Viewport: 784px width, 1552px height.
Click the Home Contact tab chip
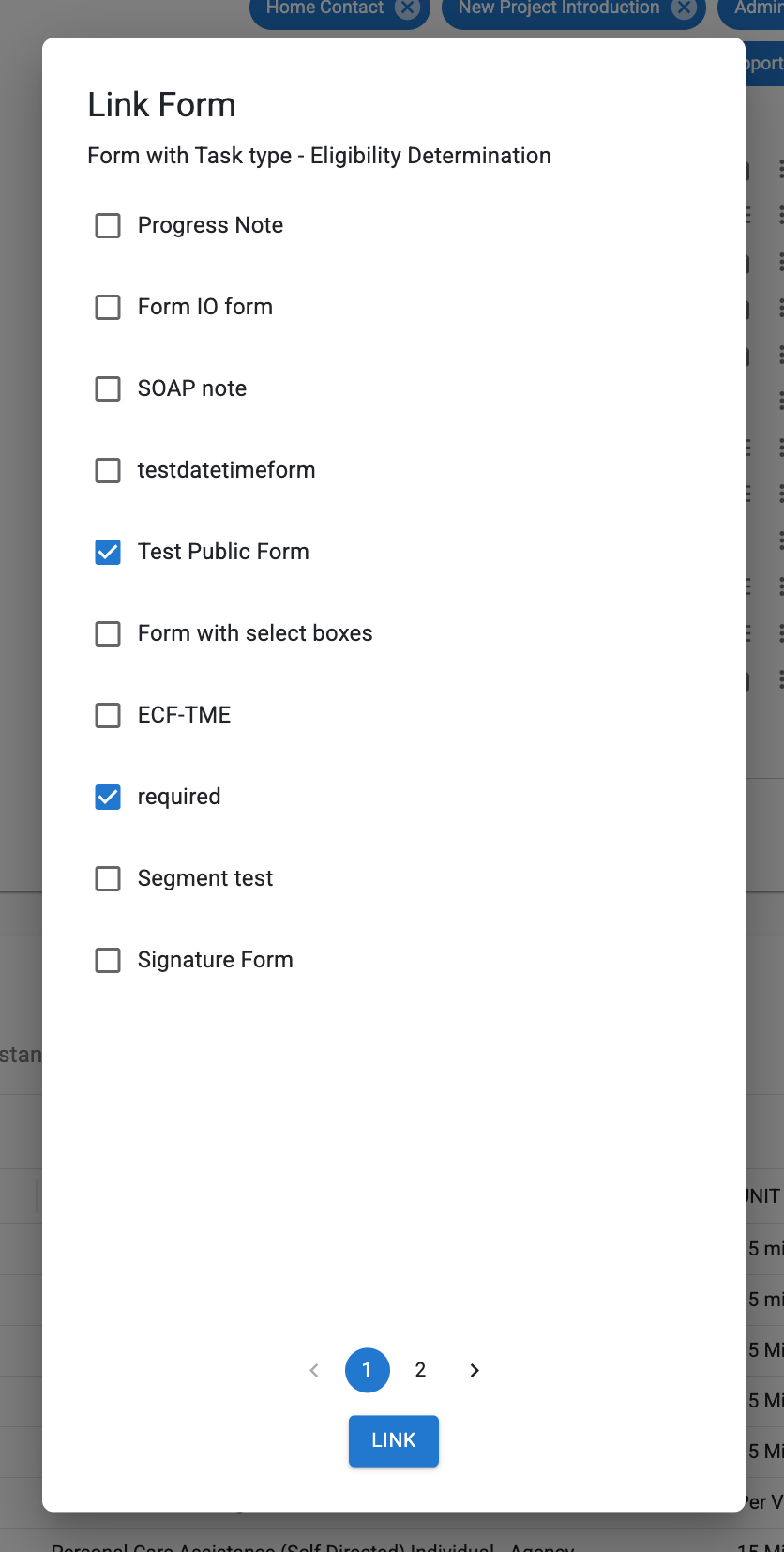pos(324,8)
